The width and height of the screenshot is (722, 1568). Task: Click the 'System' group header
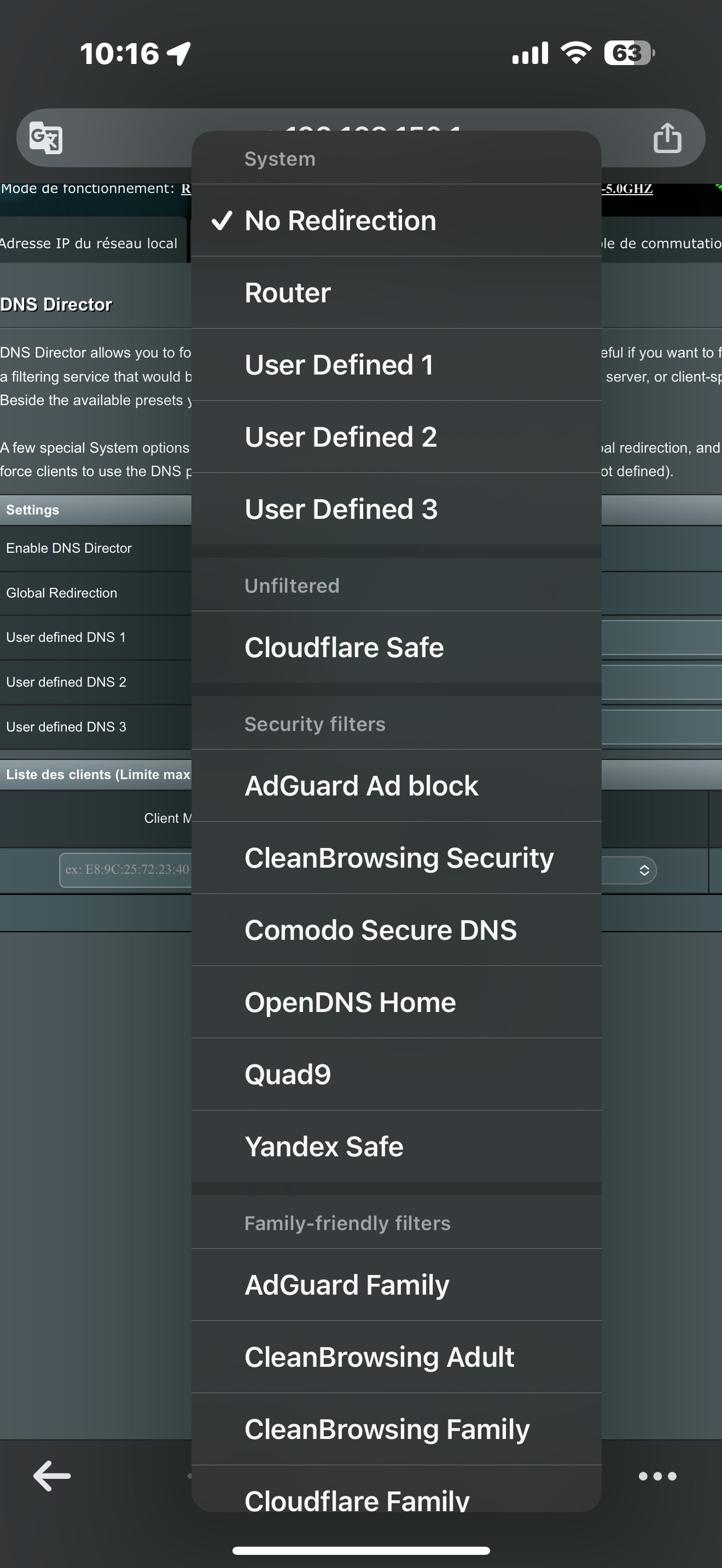point(280,159)
